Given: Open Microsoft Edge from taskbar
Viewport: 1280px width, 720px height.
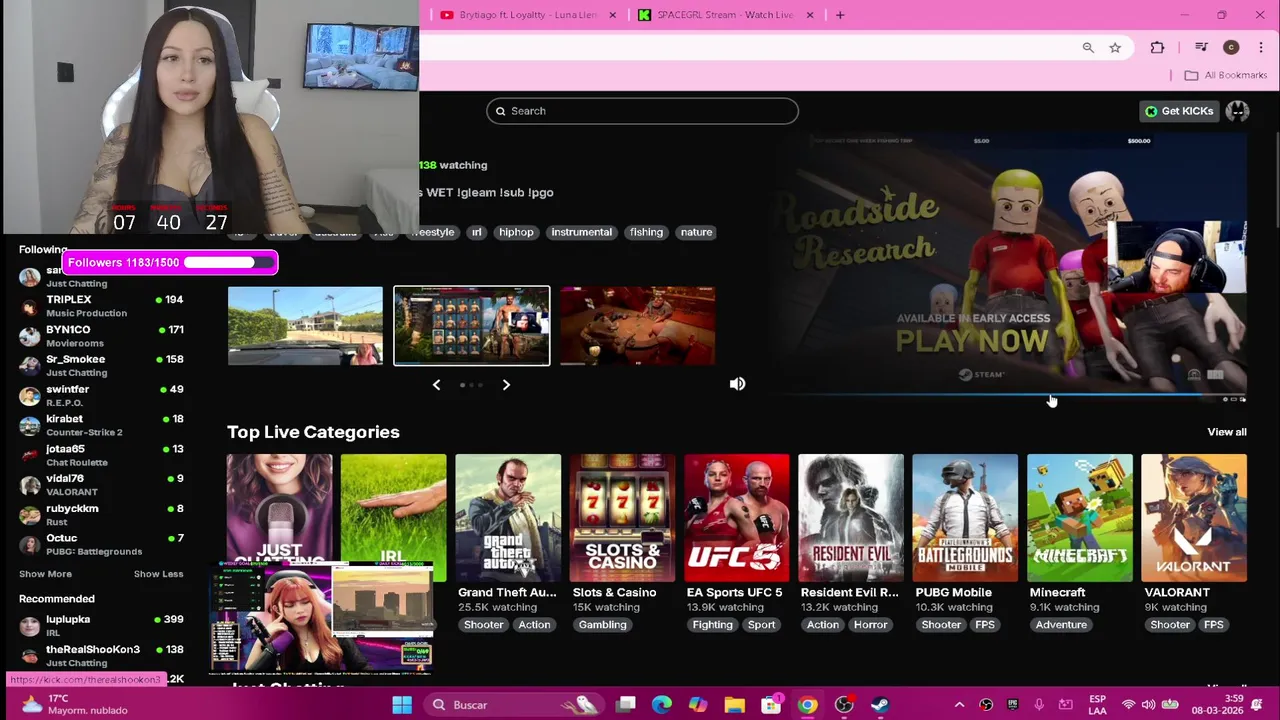Looking at the screenshot, I should [x=661, y=705].
